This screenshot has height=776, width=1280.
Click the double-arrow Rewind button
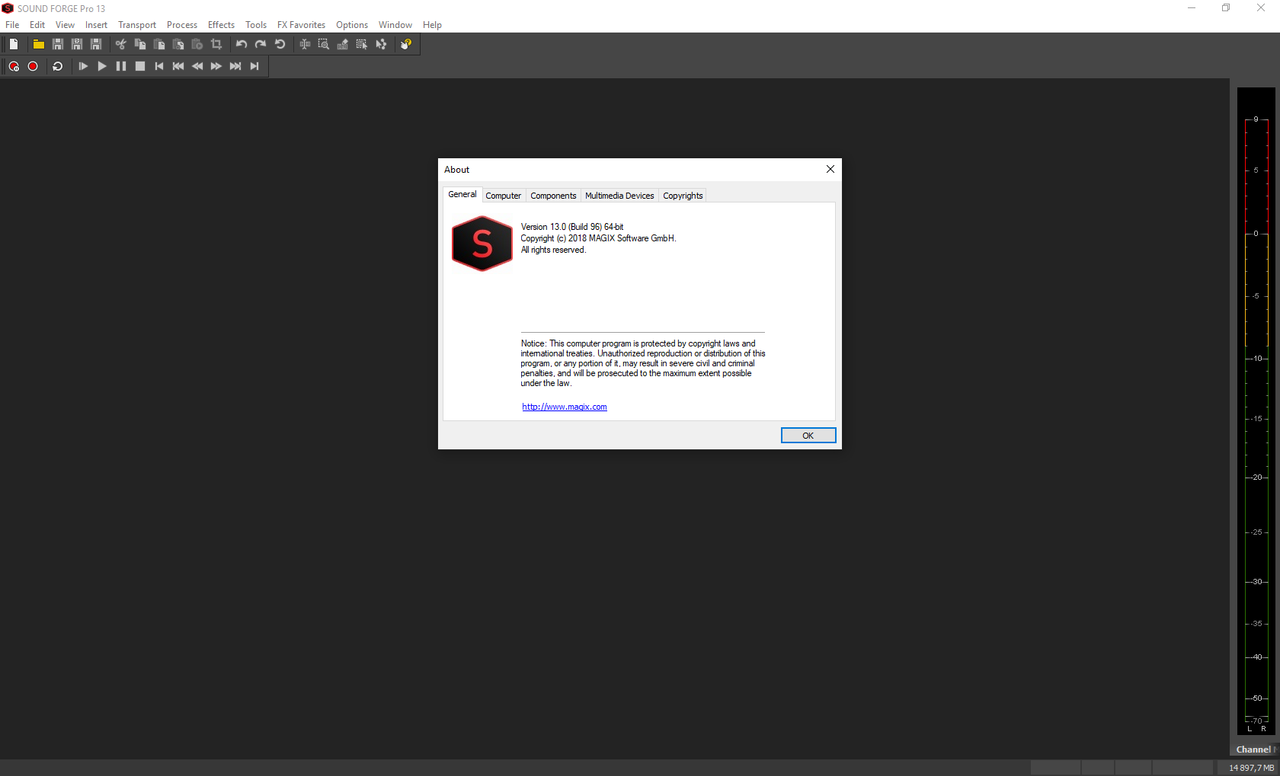pos(197,66)
